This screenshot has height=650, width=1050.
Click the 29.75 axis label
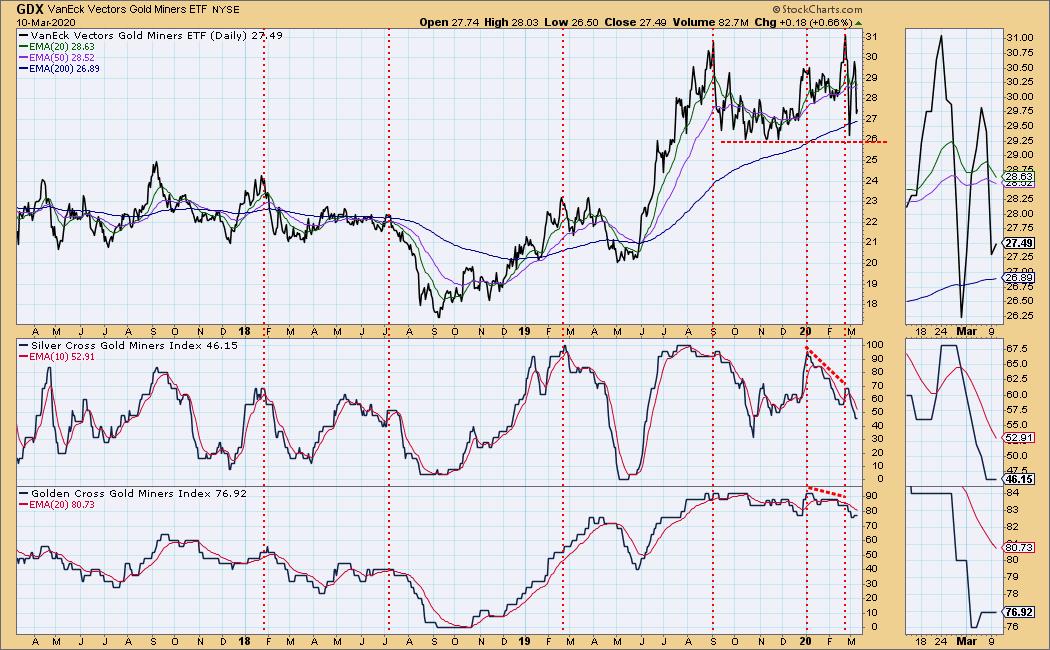coord(1019,111)
